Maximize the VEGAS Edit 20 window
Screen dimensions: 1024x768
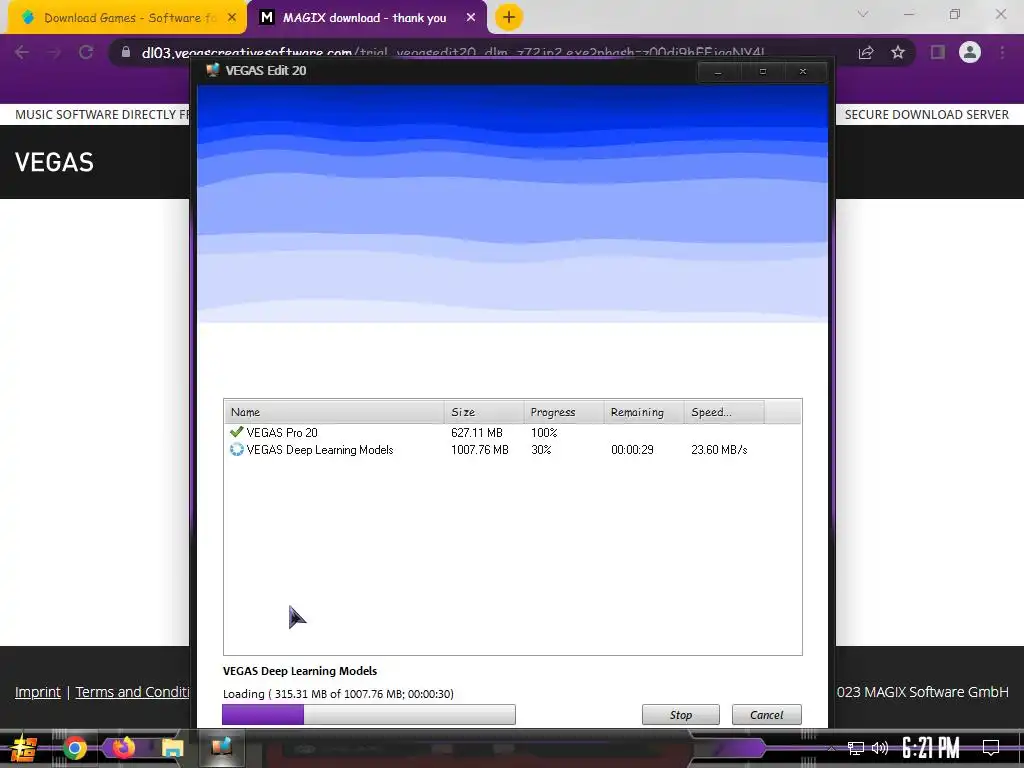[762, 71]
